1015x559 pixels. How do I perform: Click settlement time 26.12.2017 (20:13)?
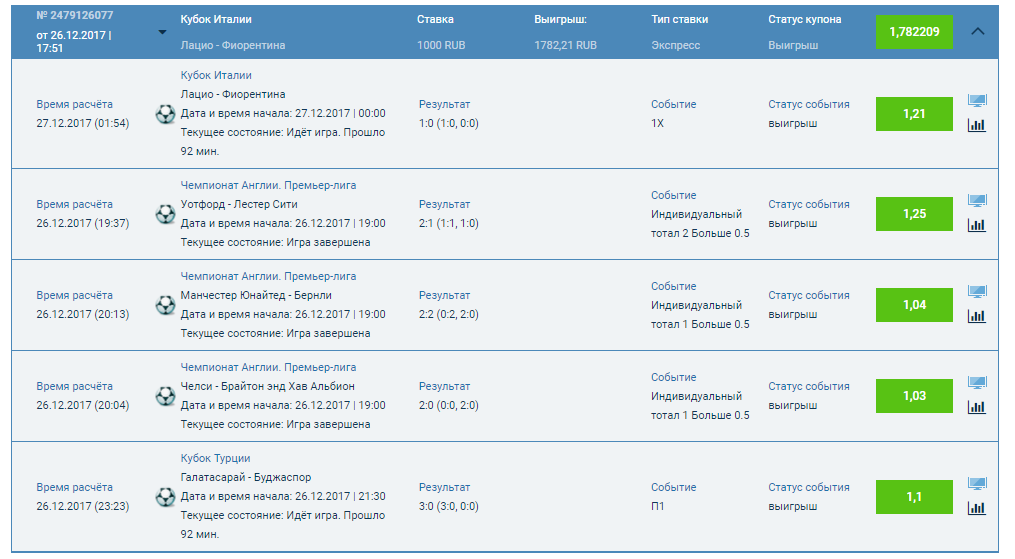(x=83, y=314)
